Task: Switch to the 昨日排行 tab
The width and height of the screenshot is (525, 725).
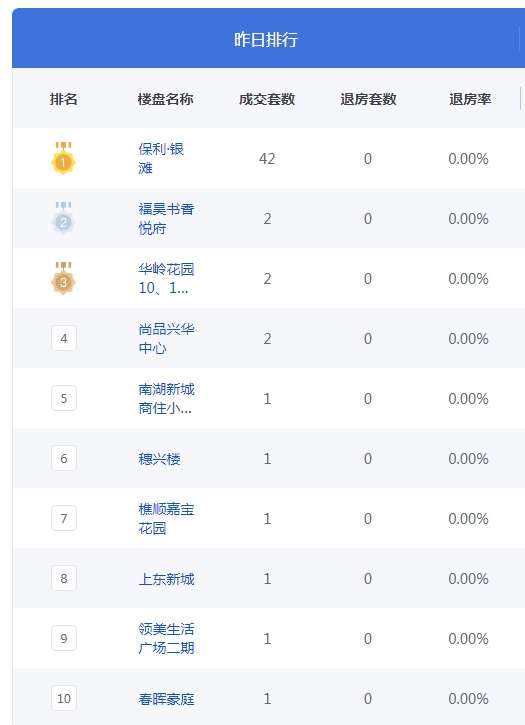Action: point(266,39)
